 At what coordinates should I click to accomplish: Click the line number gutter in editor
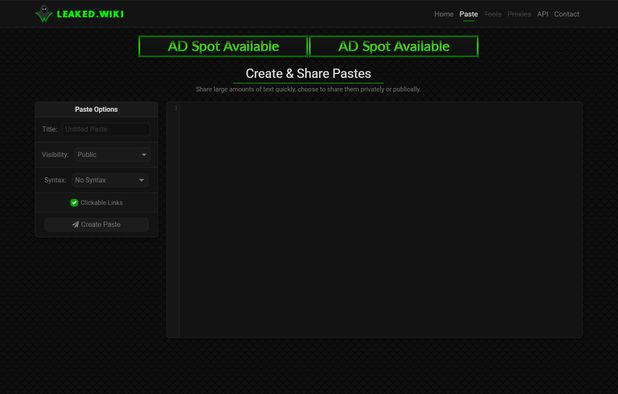pos(174,220)
